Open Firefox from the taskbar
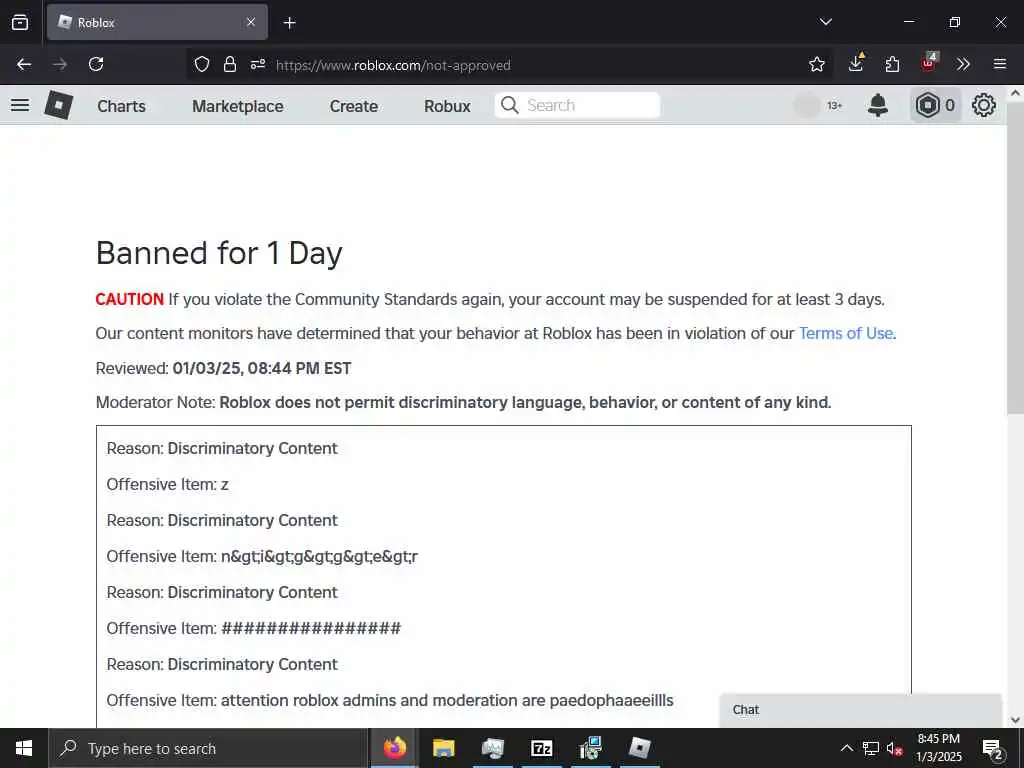The image size is (1024, 768). click(x=395, y=748)
